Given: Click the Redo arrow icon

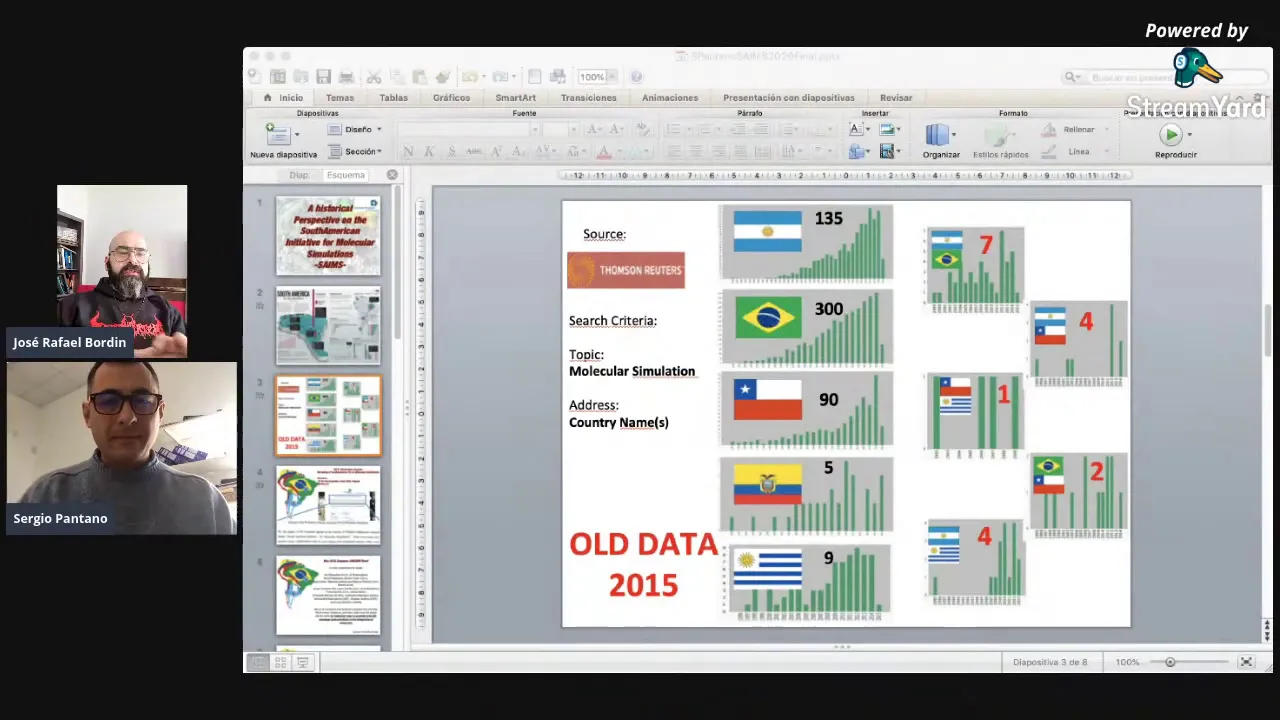Looking at the screenshot, I should click(500, 77).
